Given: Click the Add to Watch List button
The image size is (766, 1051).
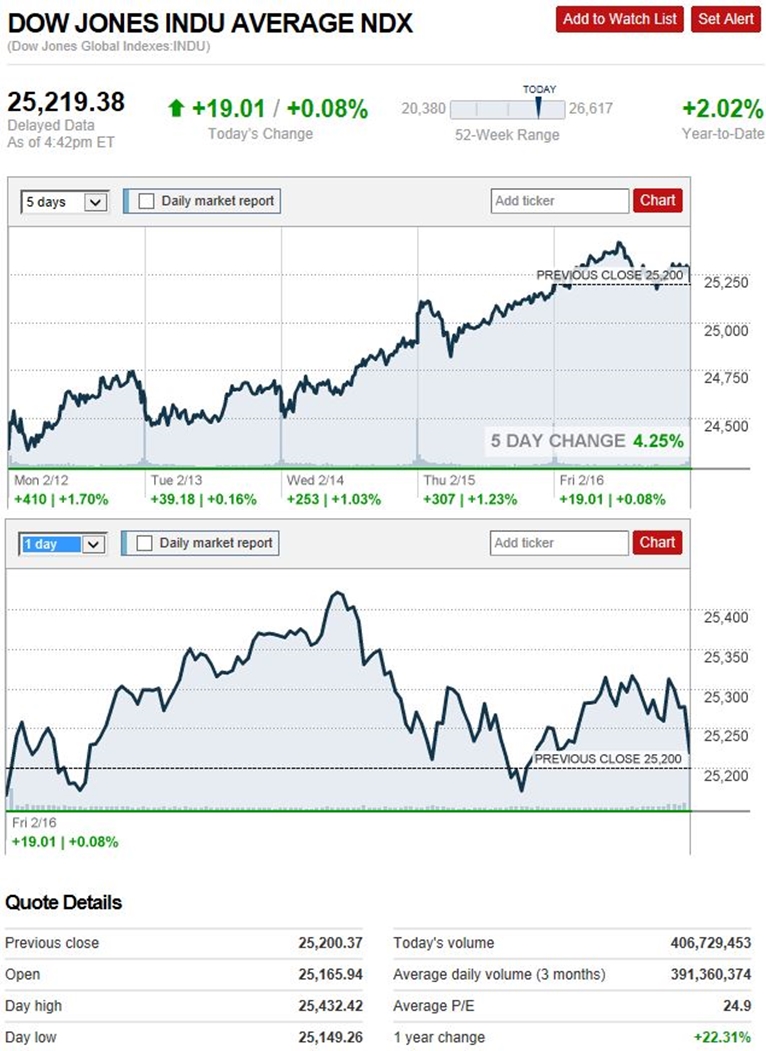Looking at the screenshot, I should point(620,19).
